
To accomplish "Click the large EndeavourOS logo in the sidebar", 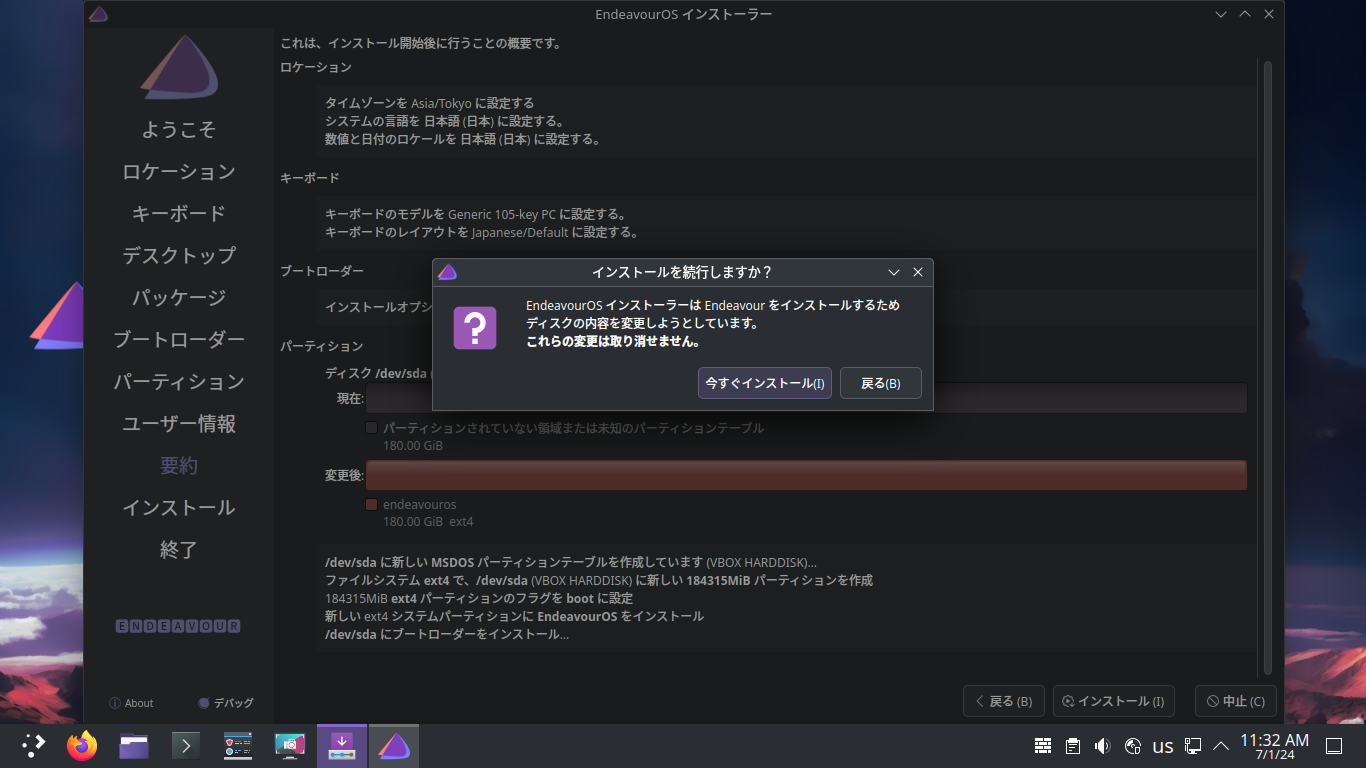I will pyautogui.click(x=179, y=69).
